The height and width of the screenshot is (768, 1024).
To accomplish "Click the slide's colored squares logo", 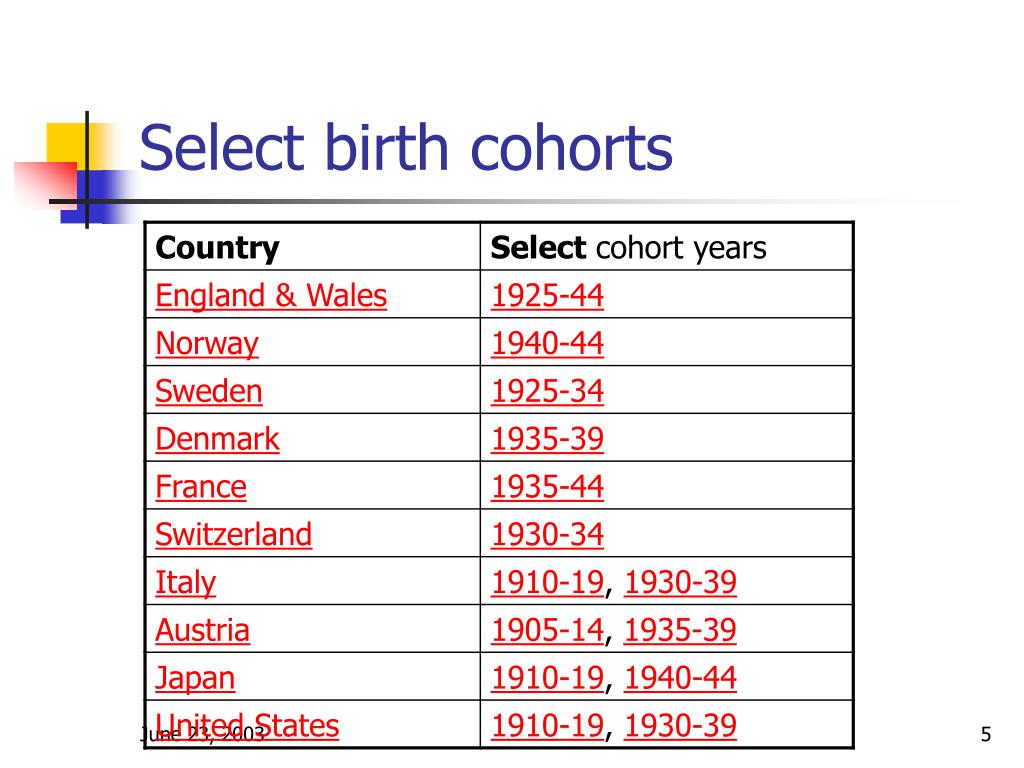I will 75,170.
